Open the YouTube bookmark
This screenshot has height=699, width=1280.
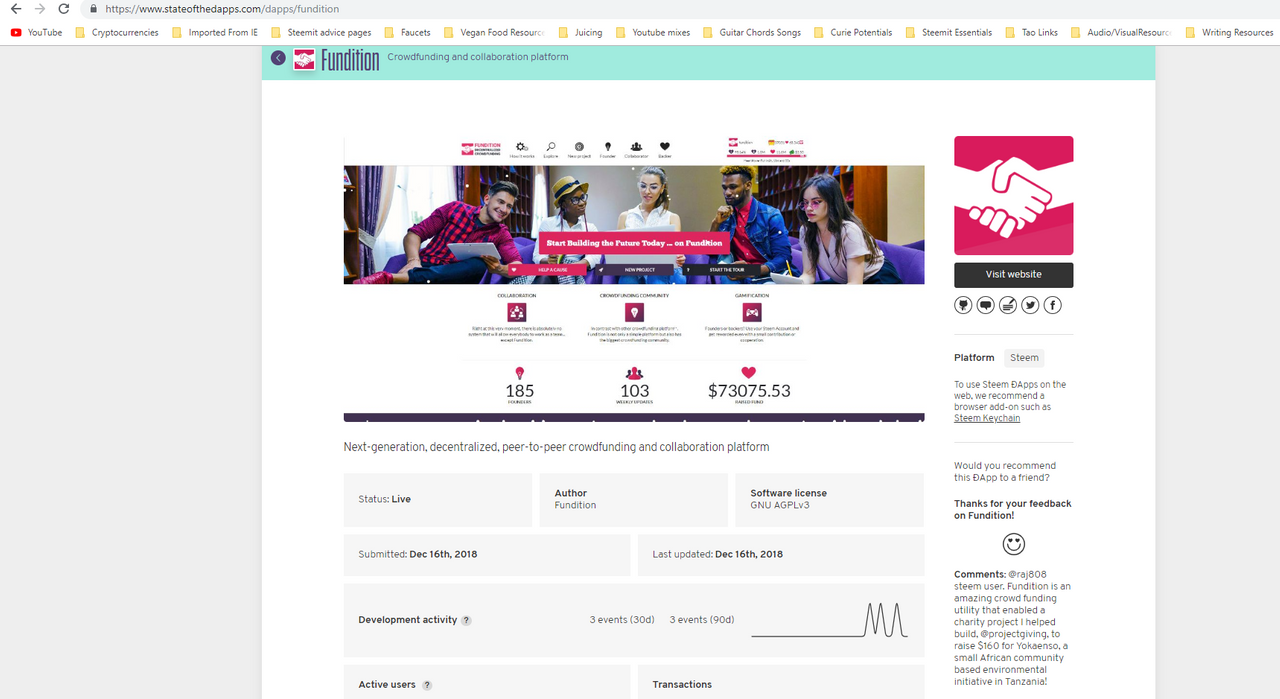[x=36, y=32]
